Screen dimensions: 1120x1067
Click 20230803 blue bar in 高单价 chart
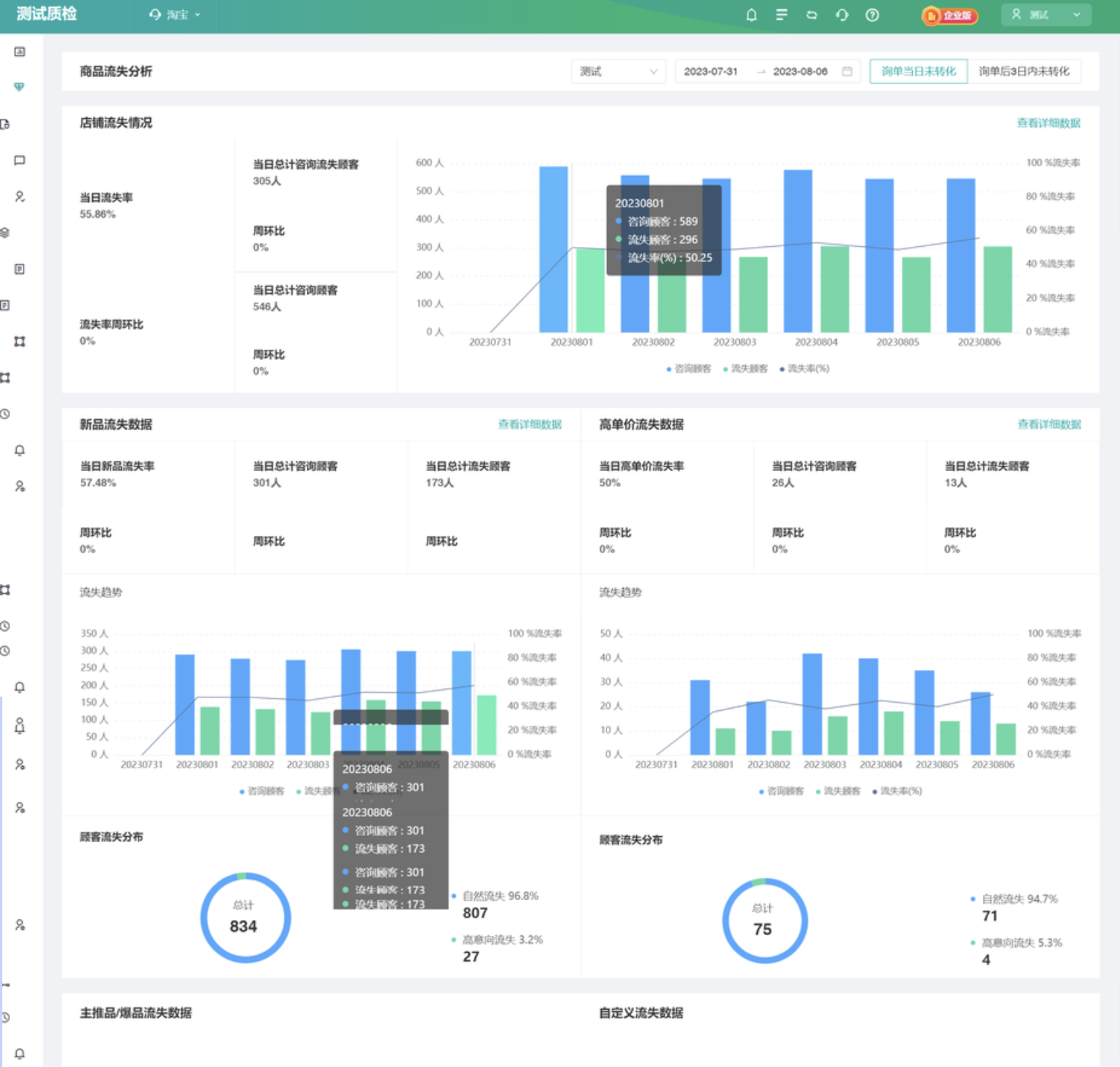(812, 703)
